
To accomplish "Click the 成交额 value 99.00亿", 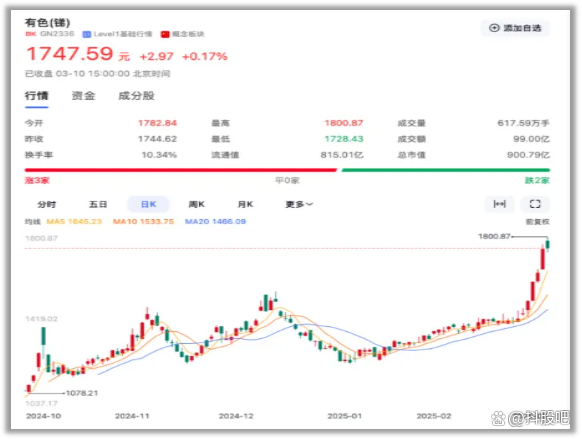I will tap(531, 139).
